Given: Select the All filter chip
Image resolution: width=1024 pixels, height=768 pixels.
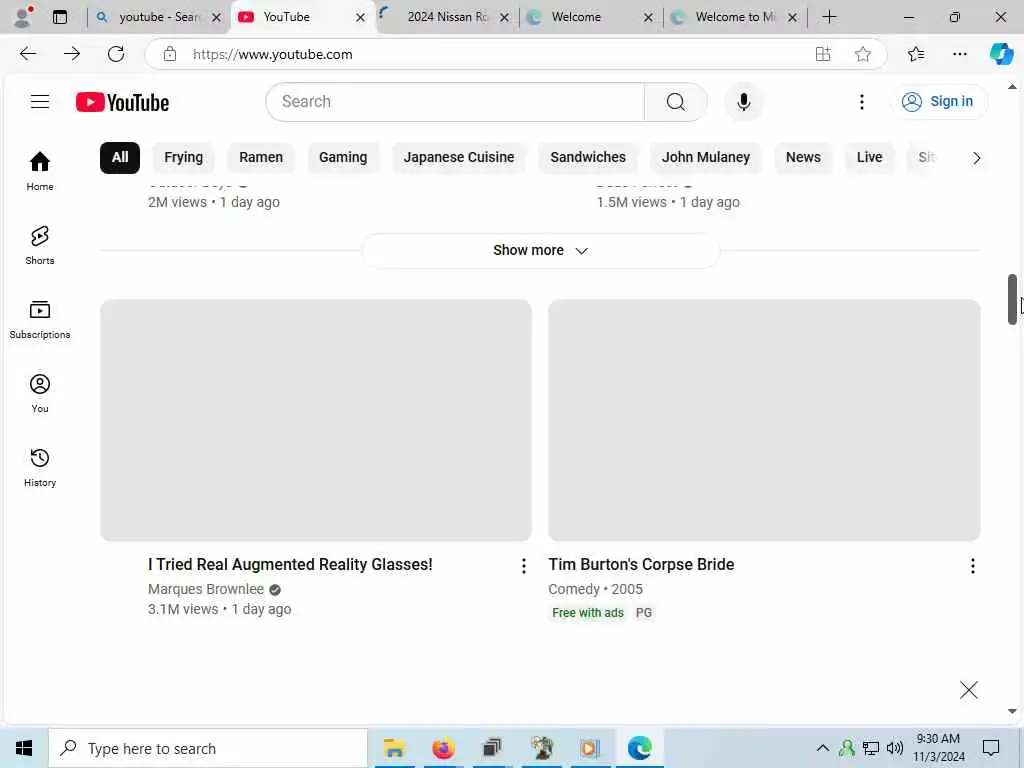Looking at the screenshot, I should tap(120, 157).
